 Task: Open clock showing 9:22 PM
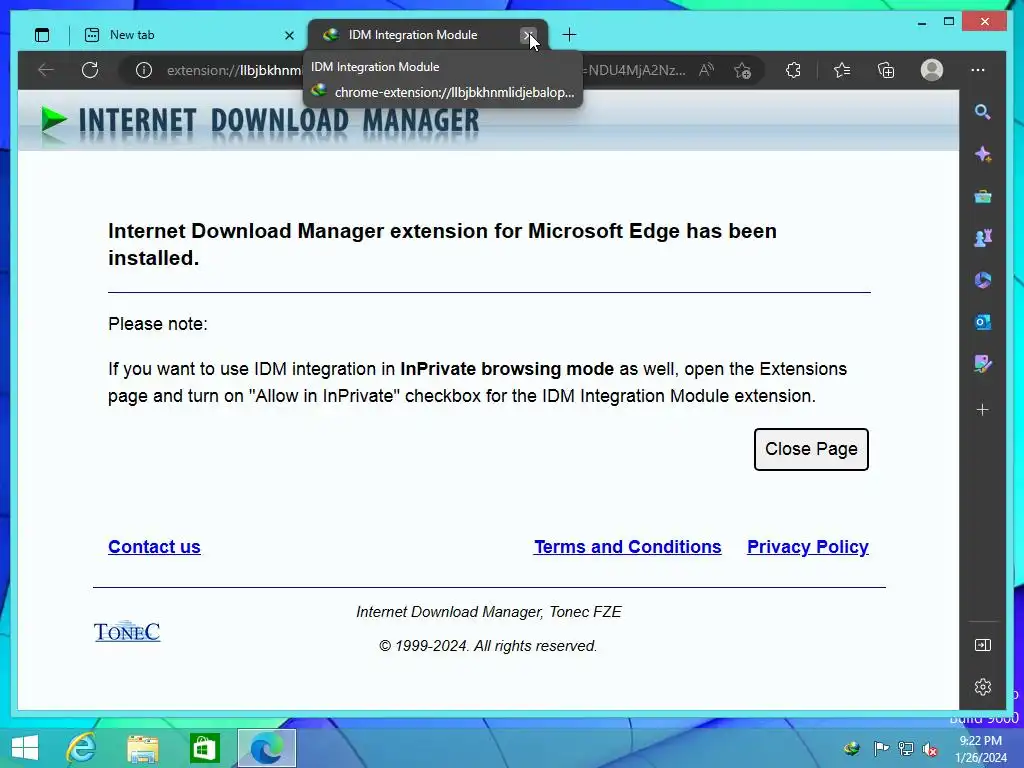(x=981, y=749)
